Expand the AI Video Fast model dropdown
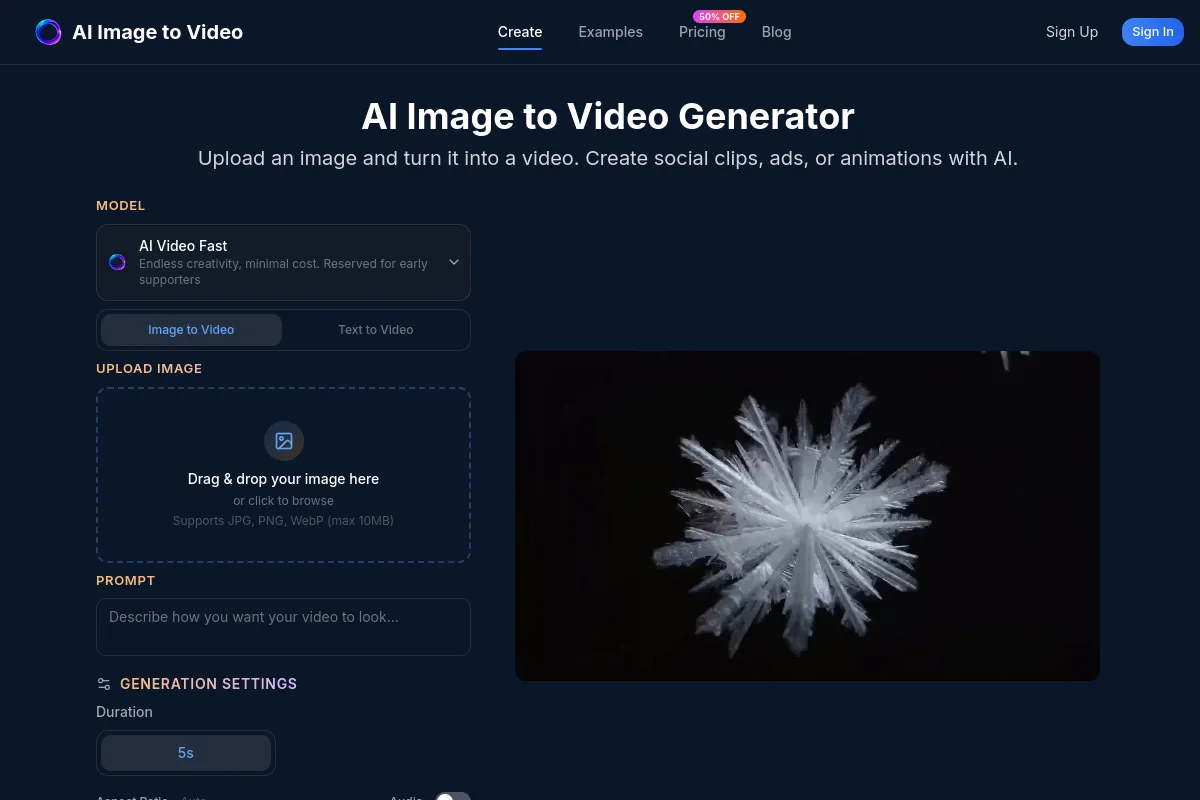This screenshot has height=800, width=1200. click(x=283, y=262)
